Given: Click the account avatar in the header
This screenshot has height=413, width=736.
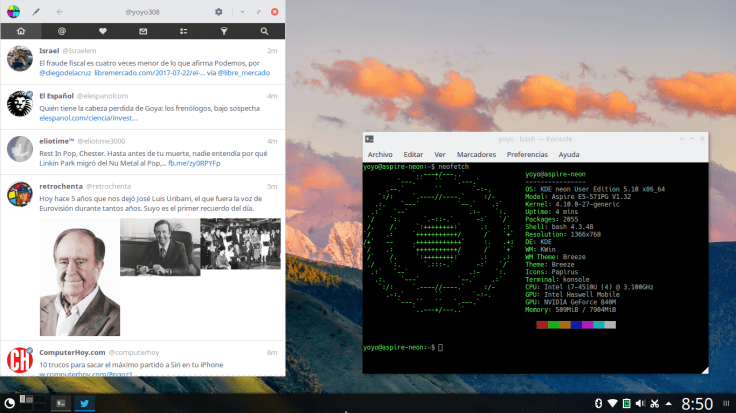Looking at the screenshot, I should point(12,11).
